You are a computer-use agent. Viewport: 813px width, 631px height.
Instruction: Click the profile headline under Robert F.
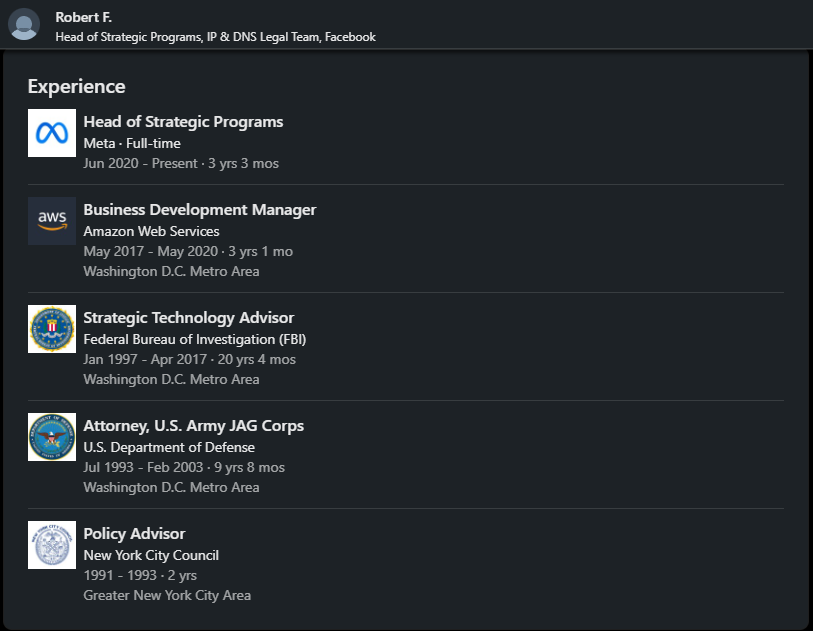tap(215, 37)
